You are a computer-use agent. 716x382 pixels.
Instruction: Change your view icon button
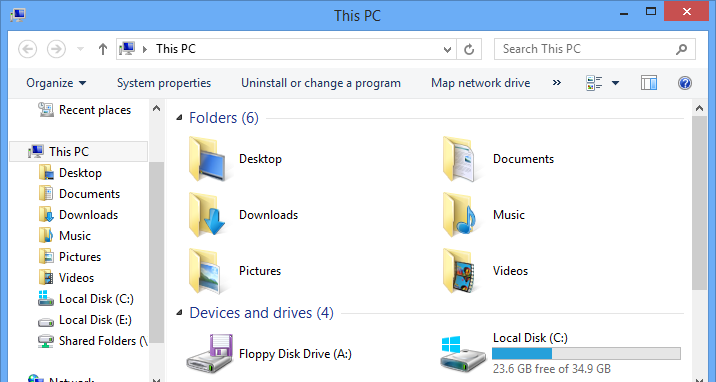(594, 83)
